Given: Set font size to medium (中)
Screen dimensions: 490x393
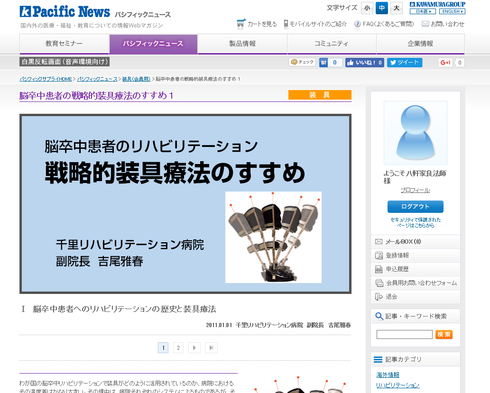Looking at the screenshot, I should [x=382, y=8].
